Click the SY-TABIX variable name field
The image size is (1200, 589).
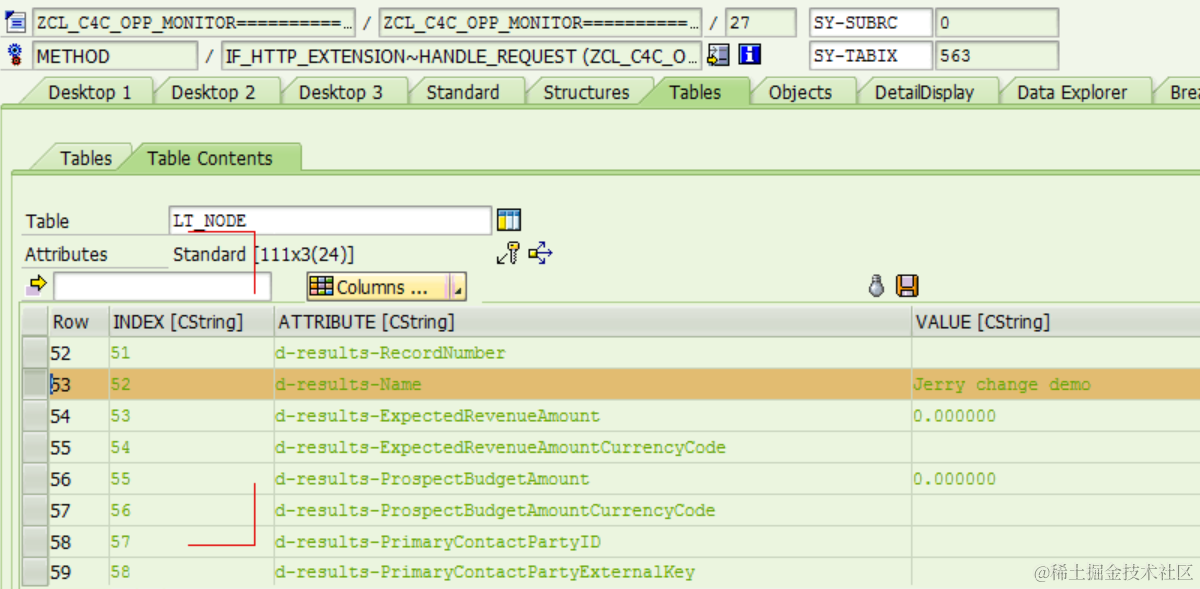pyautogui.click(x=870, y=55)
